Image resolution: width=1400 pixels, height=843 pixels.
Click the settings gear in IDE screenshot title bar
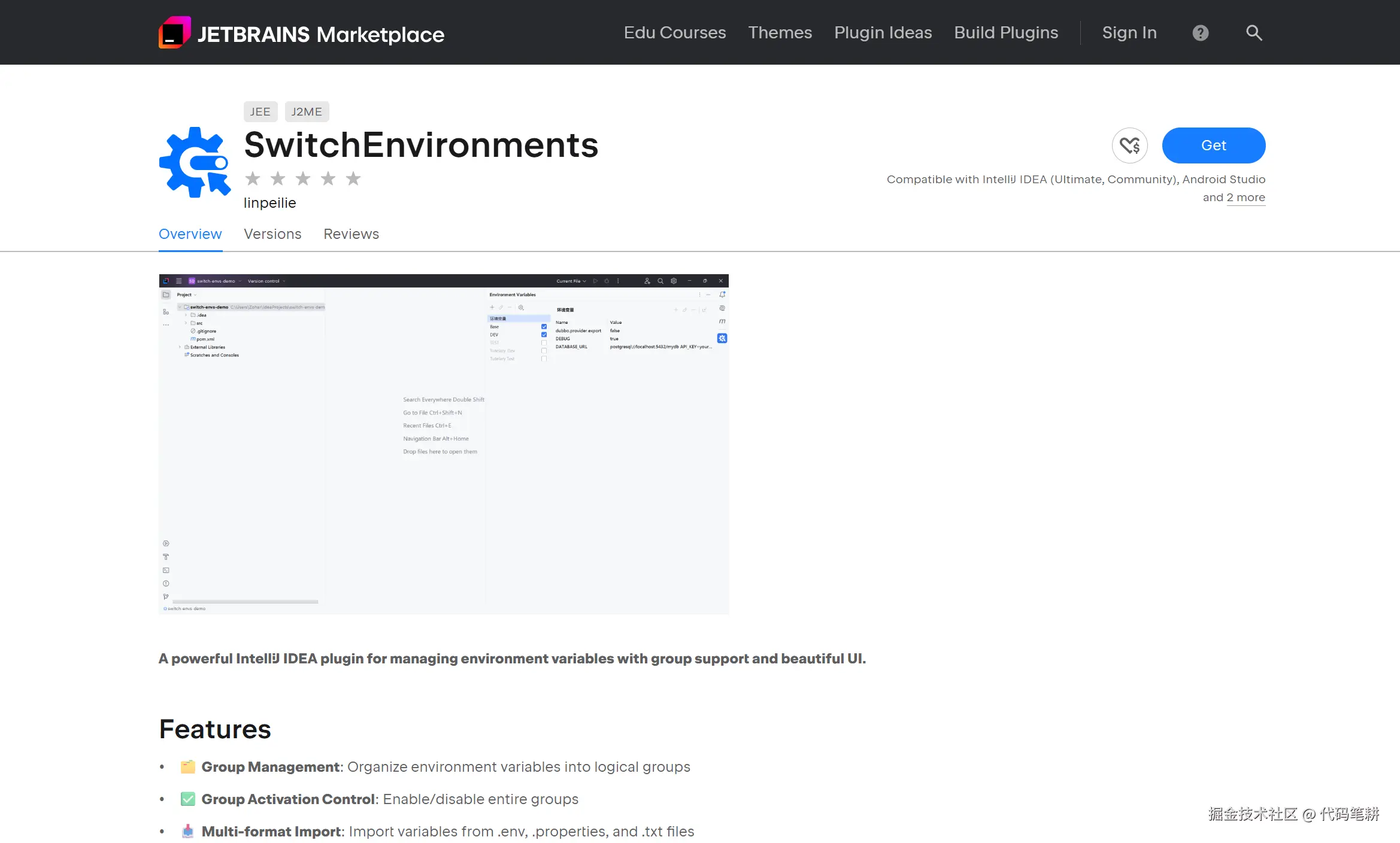[x=674, y=281]
